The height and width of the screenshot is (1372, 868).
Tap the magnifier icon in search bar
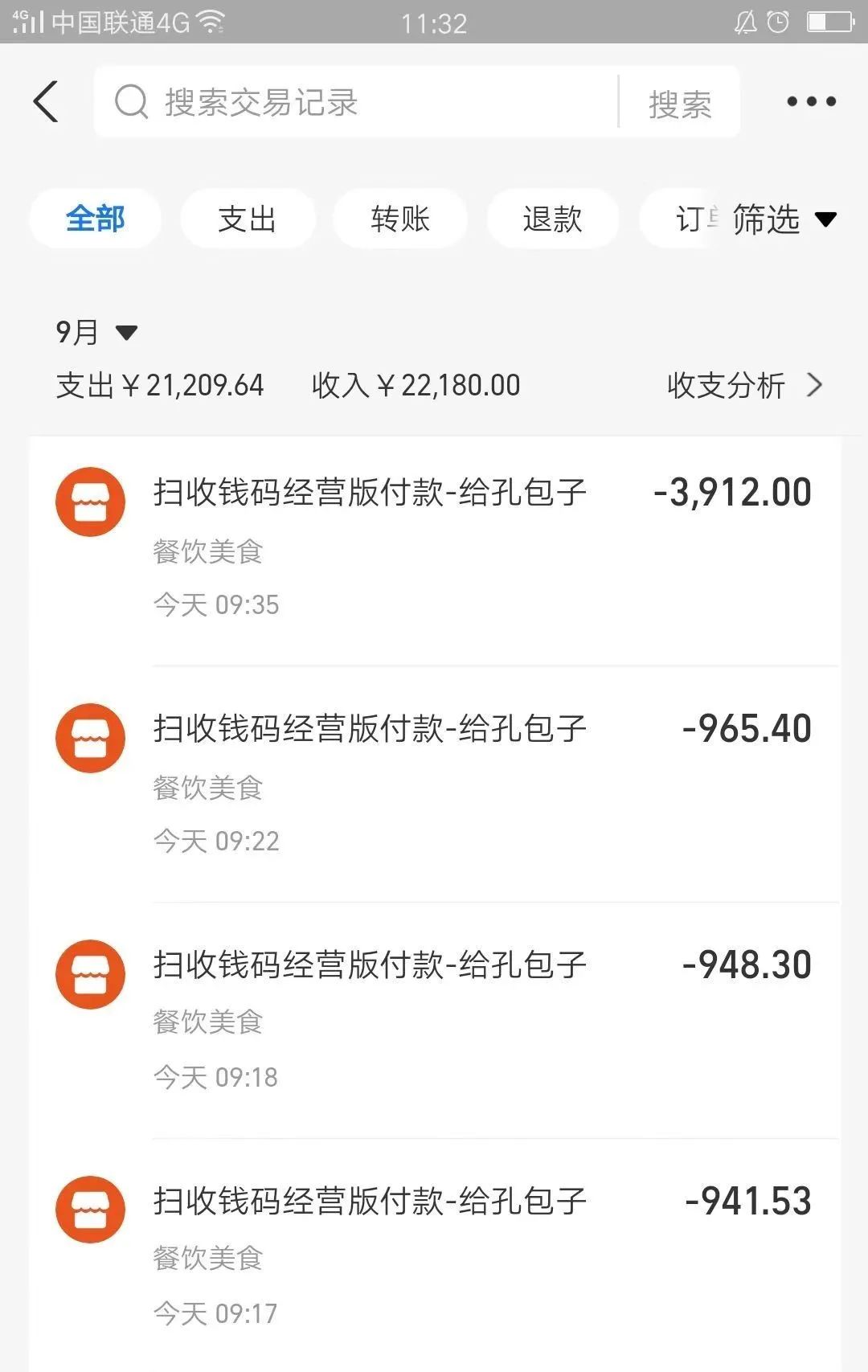[x=131, y=102]
